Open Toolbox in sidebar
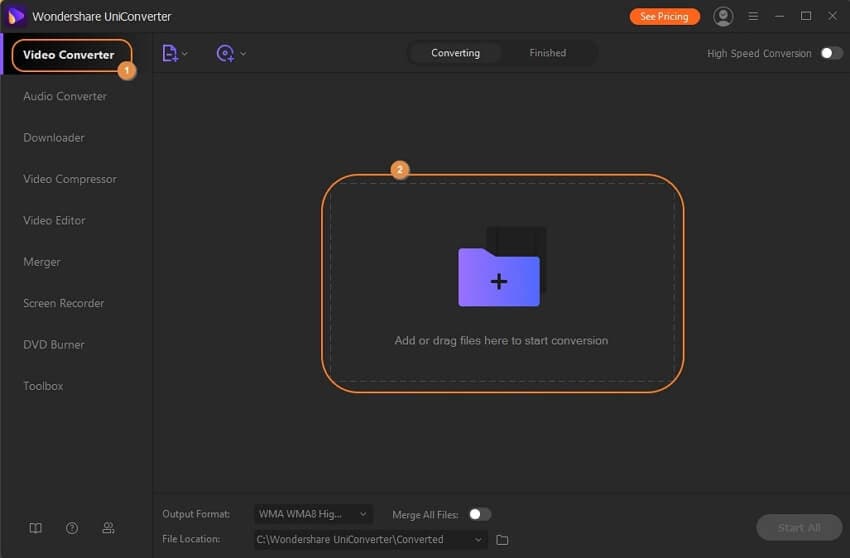850x558 pixels. click(x=43, y=386)
